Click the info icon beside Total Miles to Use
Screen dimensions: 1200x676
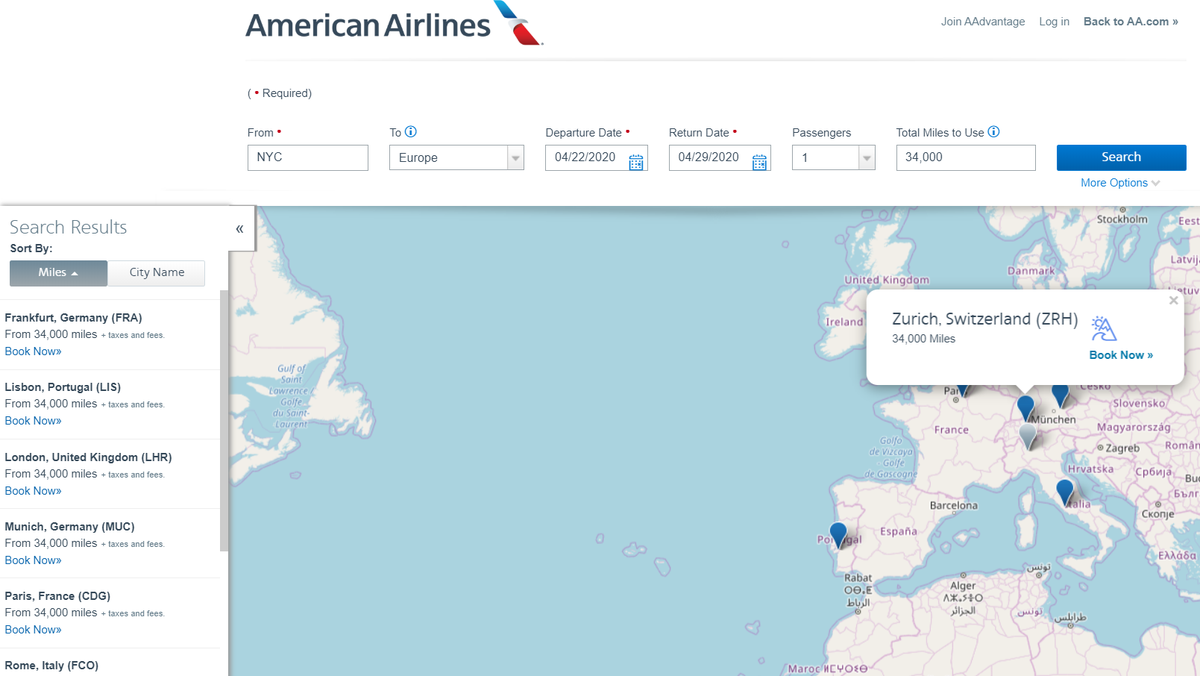(990, 131)
